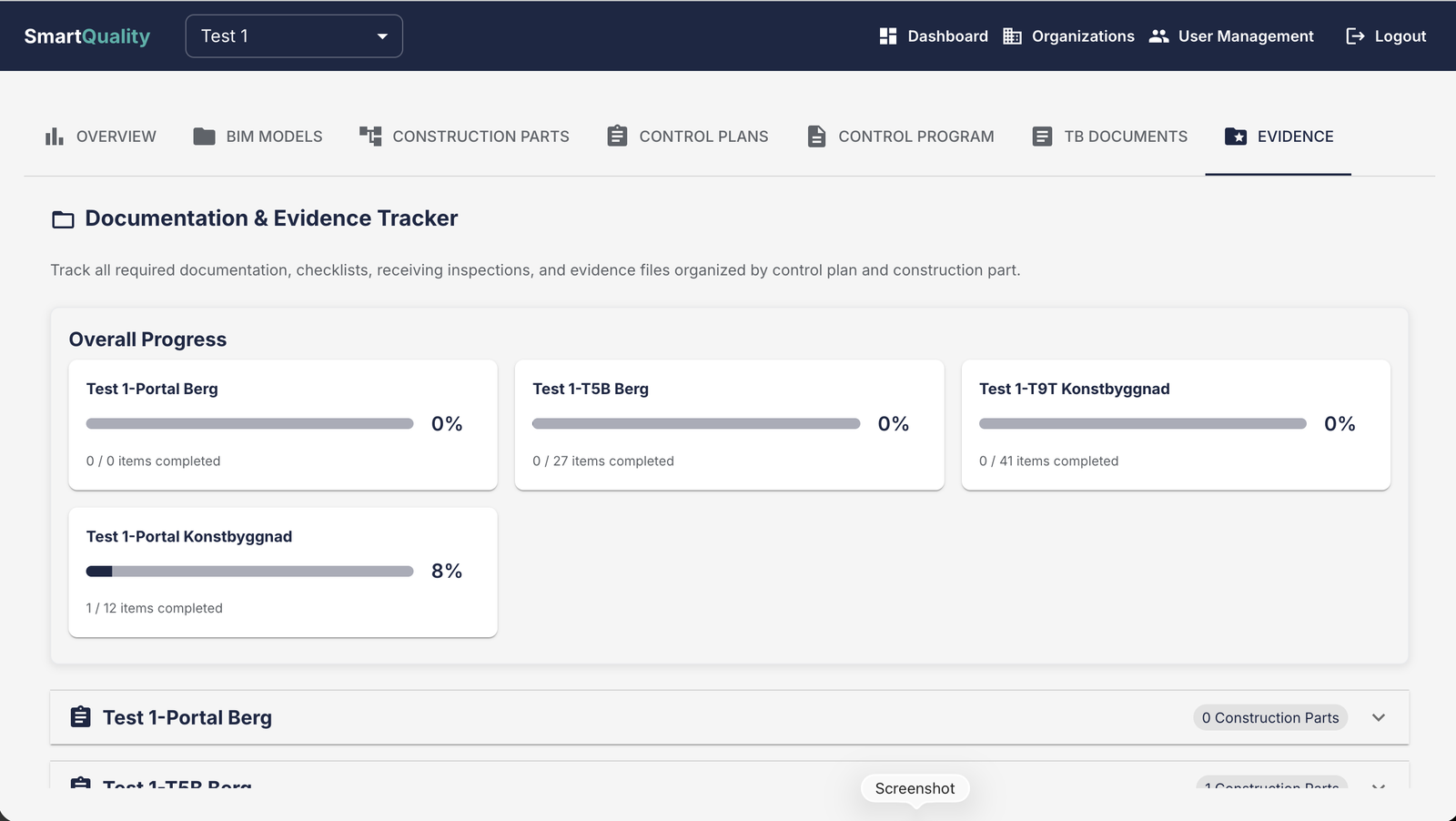Click the Logout arrow icon
1456x821 pixels.
pyautogui.click(x=1355, y=36)
